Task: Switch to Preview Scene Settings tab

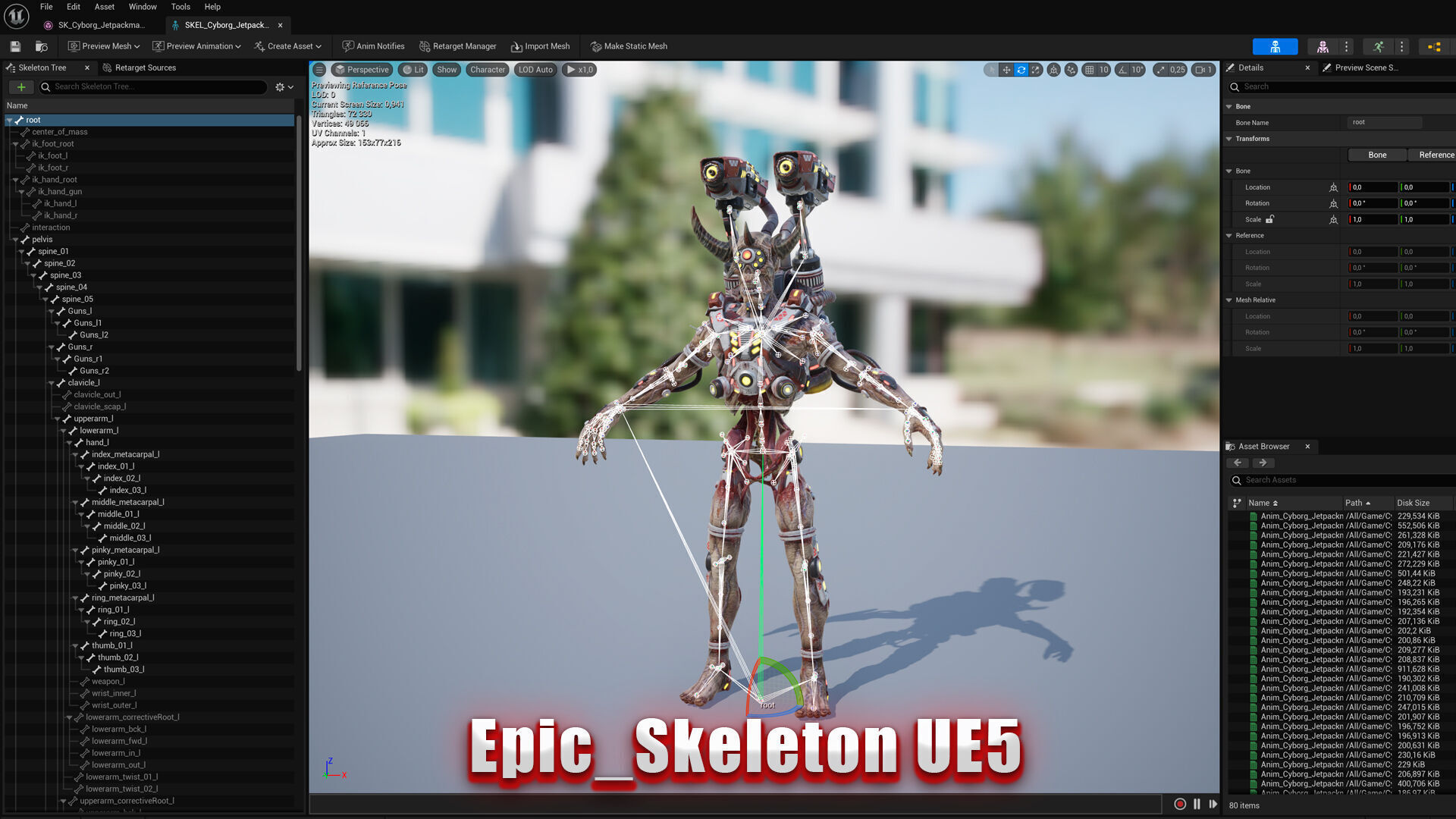Action: click(1360, 67)
